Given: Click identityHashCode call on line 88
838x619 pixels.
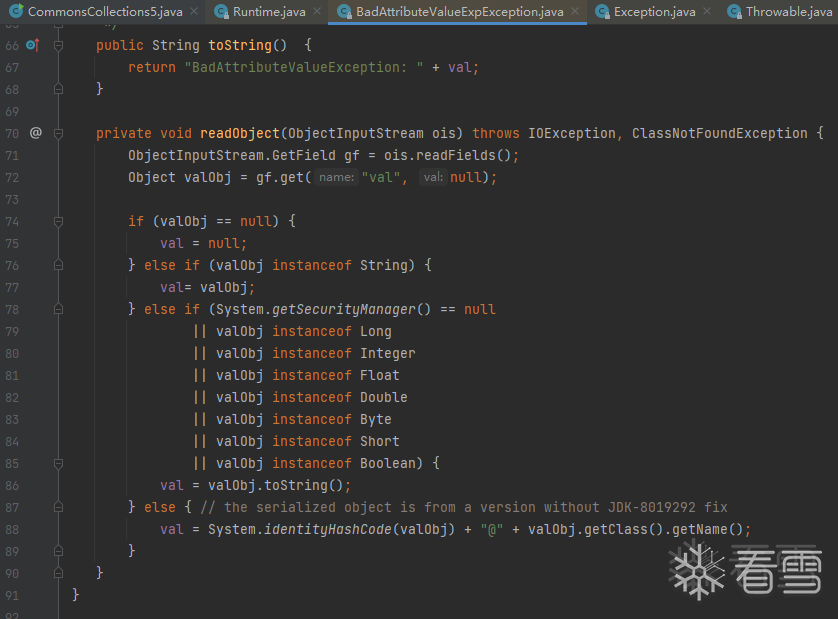Looking at the screenshot, I should (x=328, y=529).
